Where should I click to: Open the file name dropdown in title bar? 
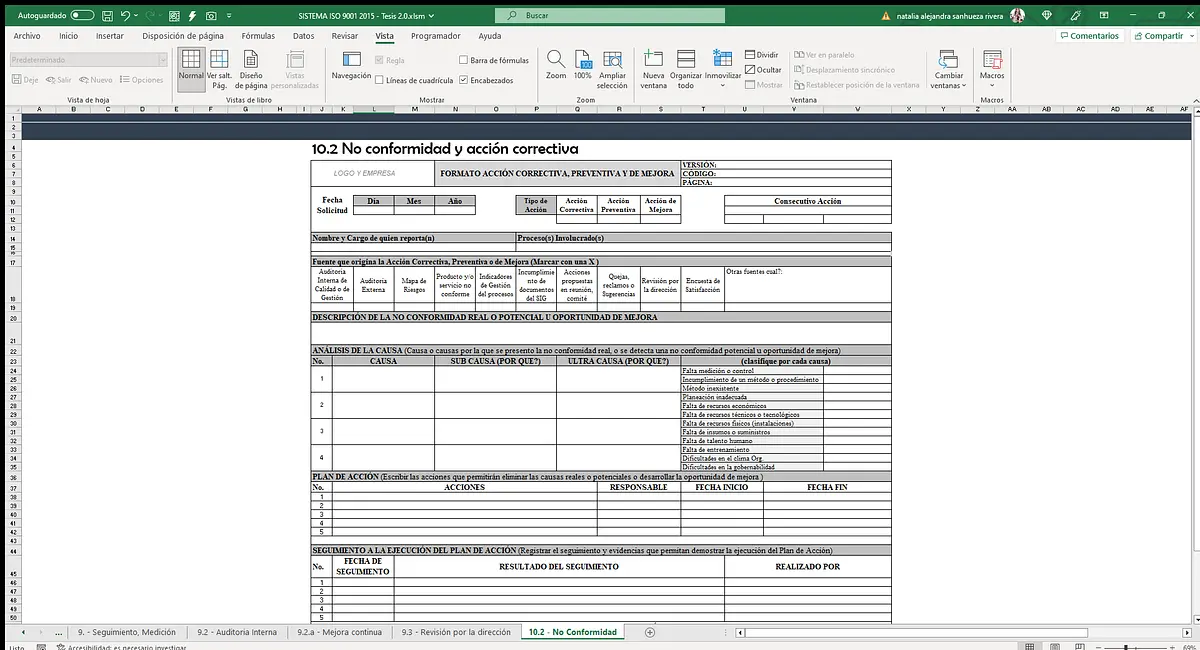[432, 16]
